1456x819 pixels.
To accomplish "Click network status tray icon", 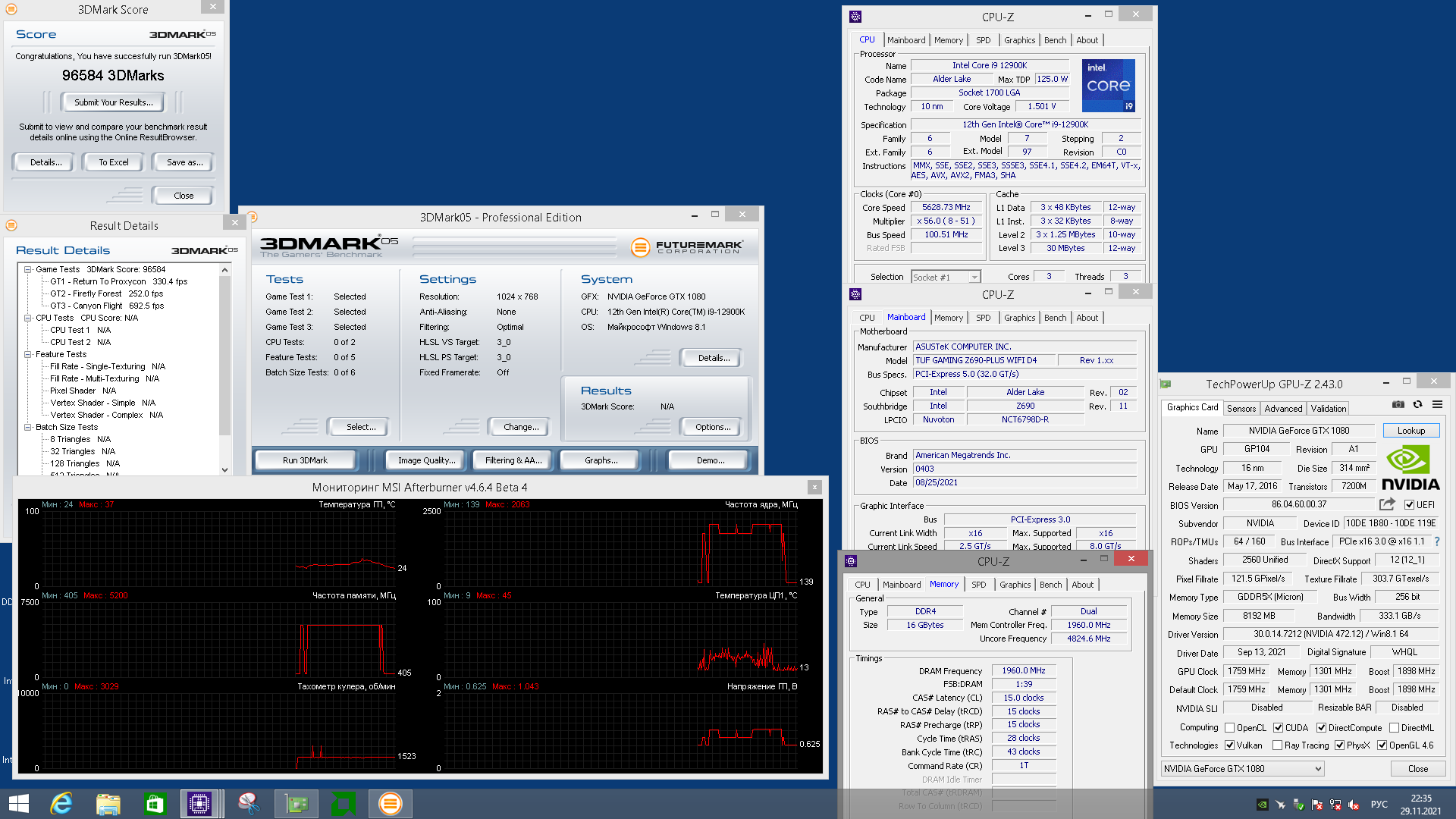I will click(x=1335, y=805).
